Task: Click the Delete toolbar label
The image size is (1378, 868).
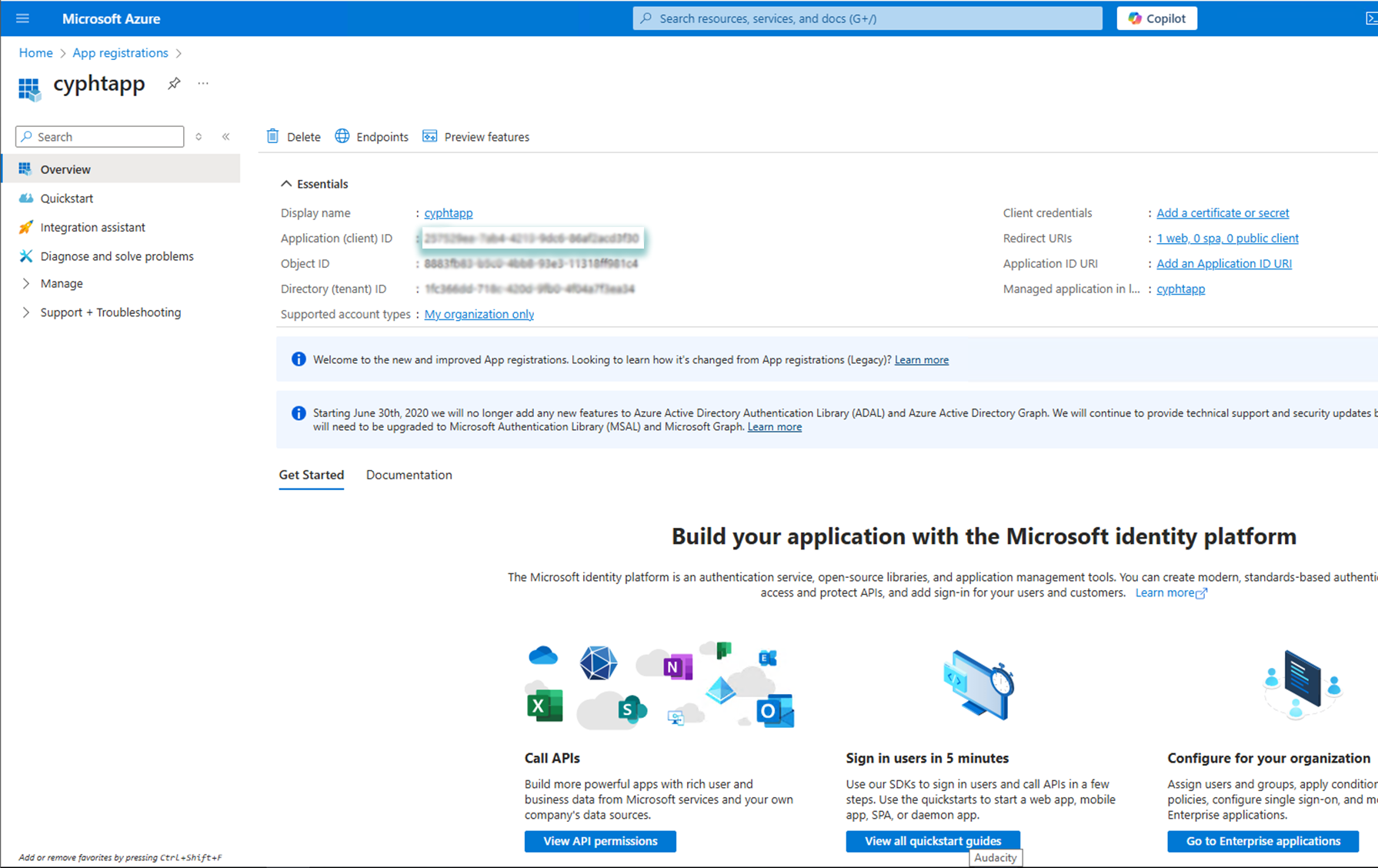Action: click(303, 137)
